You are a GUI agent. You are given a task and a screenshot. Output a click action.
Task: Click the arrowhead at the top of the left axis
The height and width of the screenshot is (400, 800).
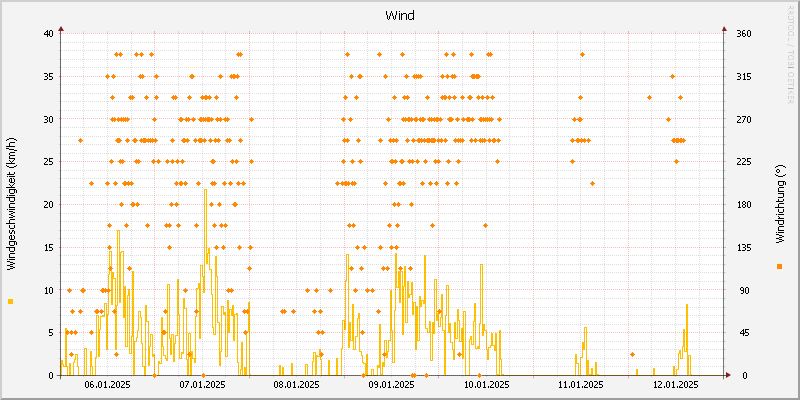pos(61,29)
